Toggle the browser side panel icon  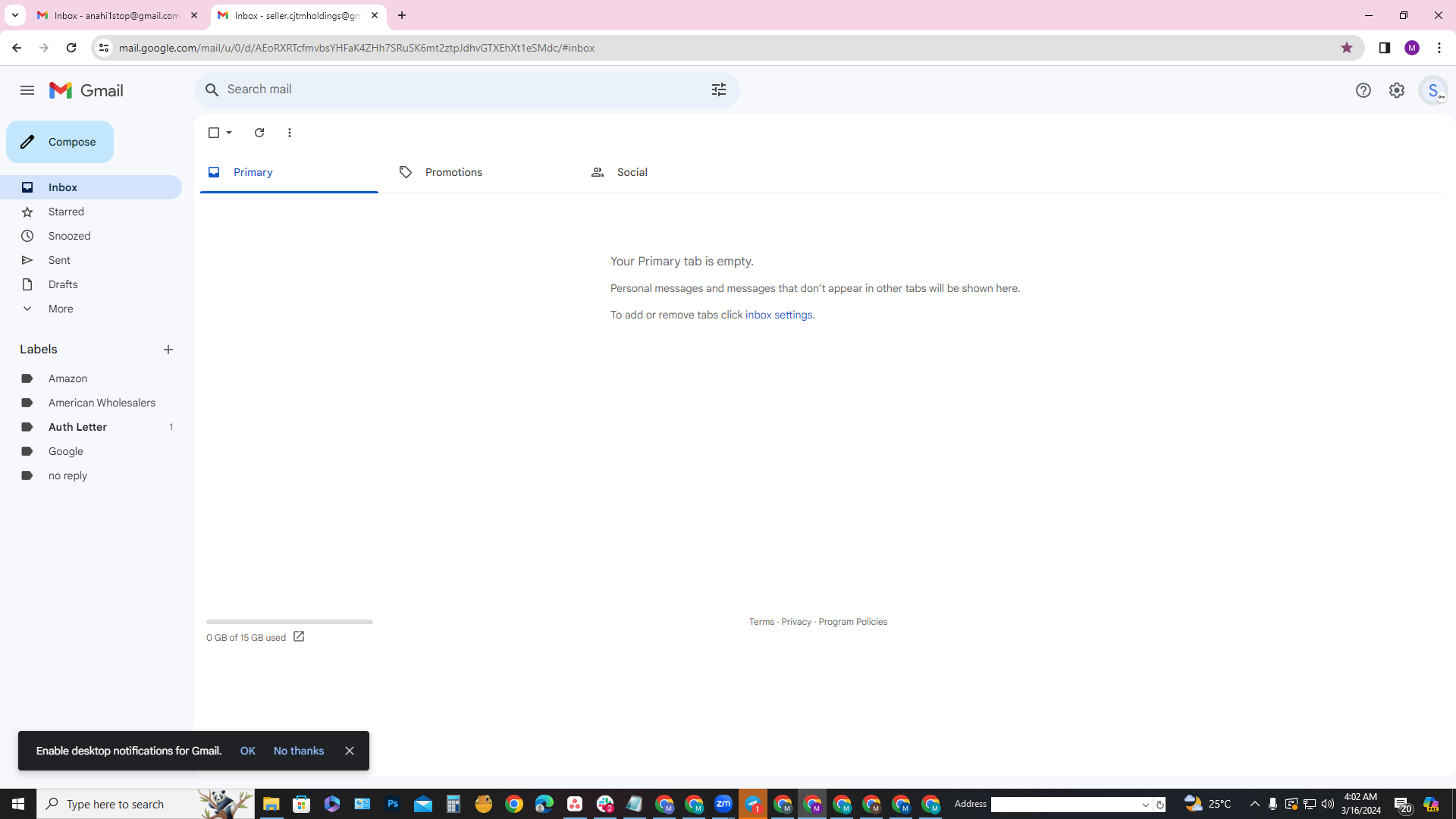coord(1385,48)
